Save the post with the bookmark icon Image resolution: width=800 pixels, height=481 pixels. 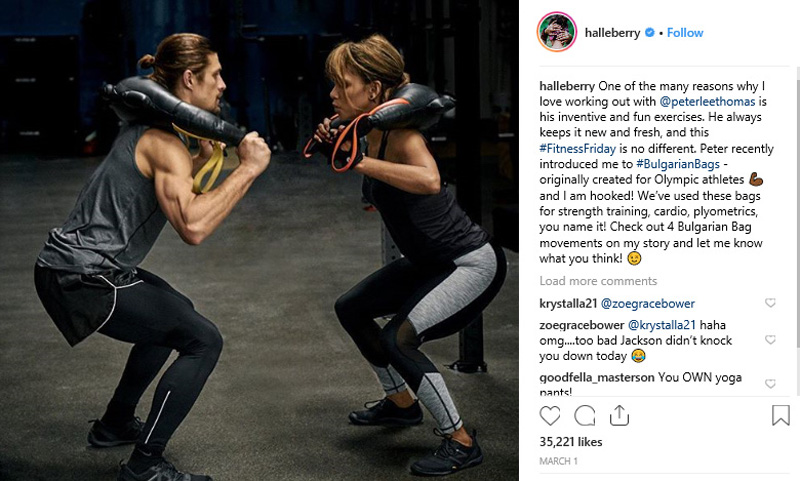(x=780, y=415)
